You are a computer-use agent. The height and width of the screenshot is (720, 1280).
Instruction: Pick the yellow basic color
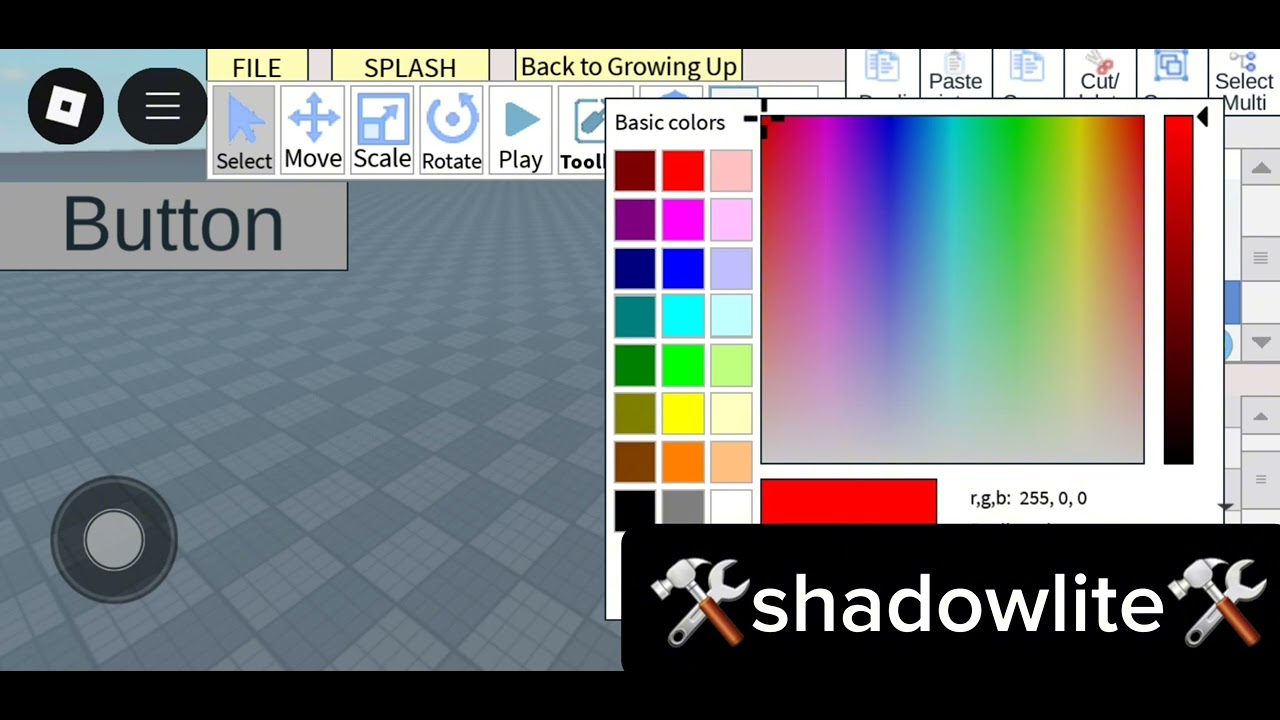pos(683,413)
